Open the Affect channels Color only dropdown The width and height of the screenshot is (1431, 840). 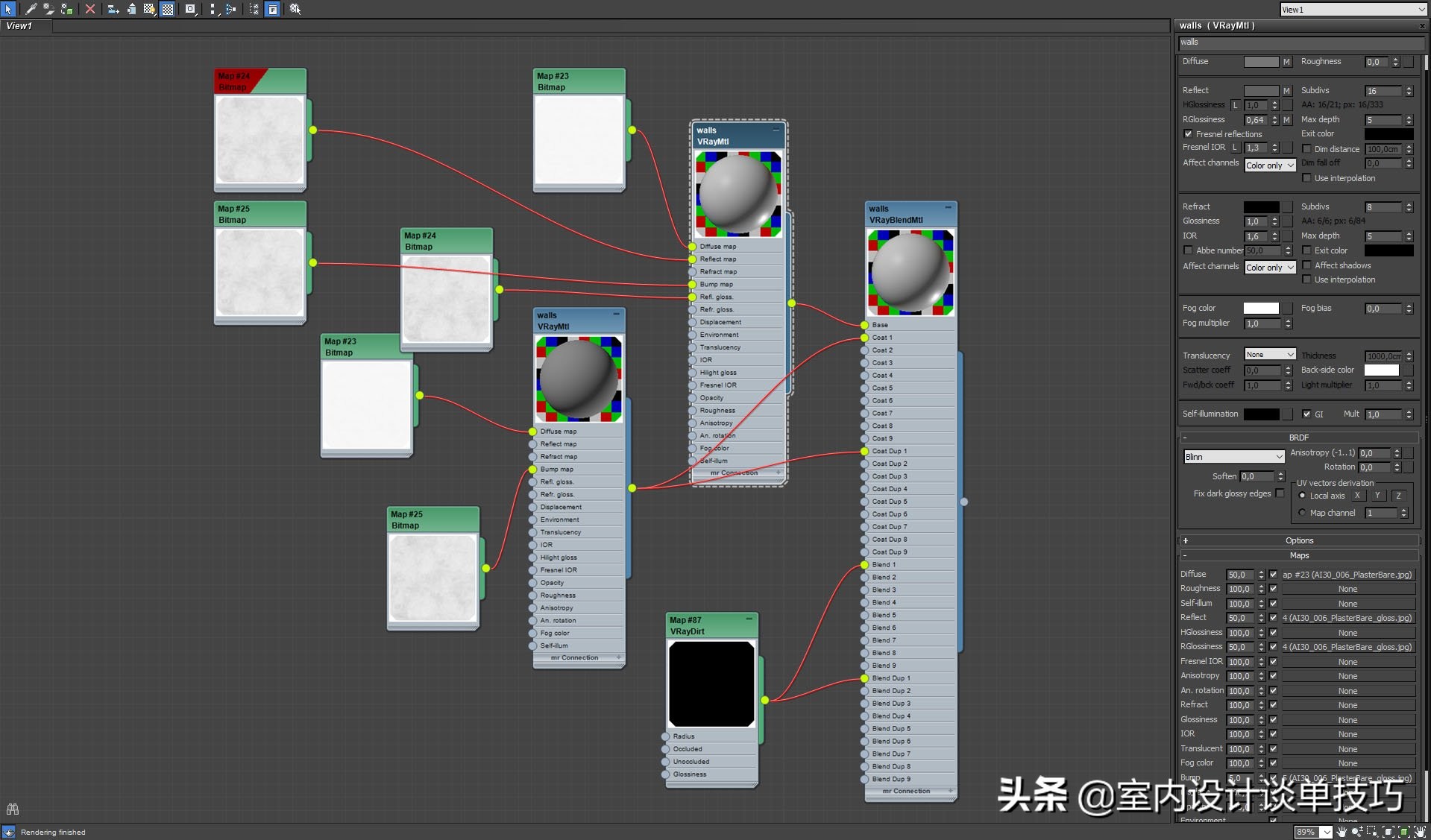(x=1269, y=165)
